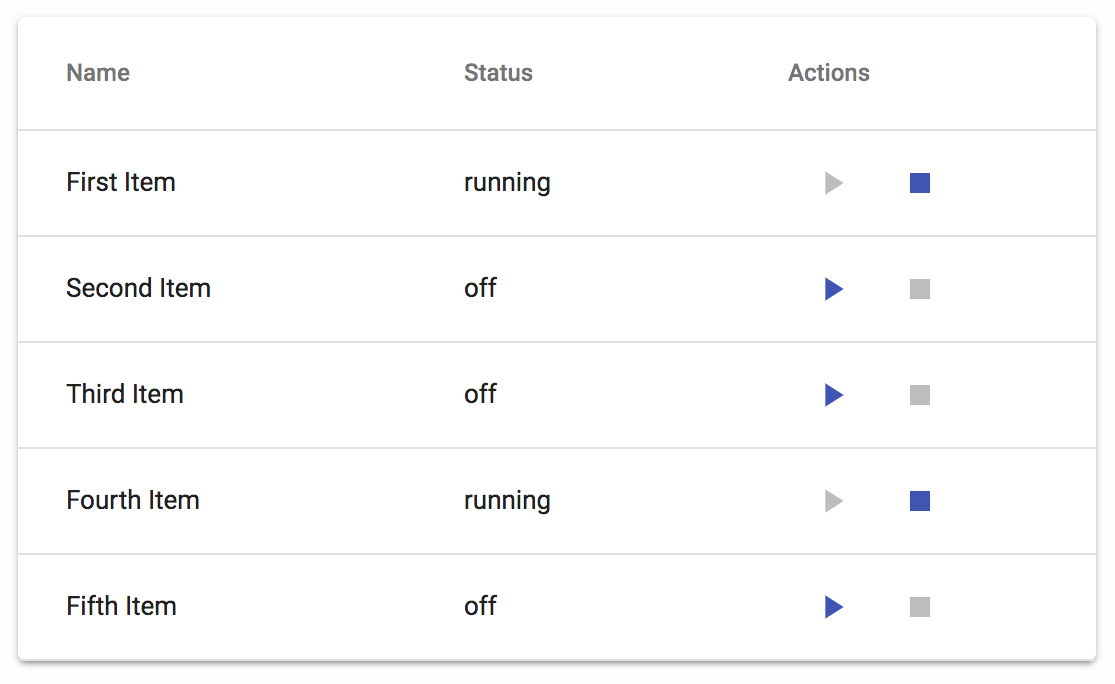Viewport: 1115px width, 684px height.
Task: Select the First Item name
Action: 121,183
